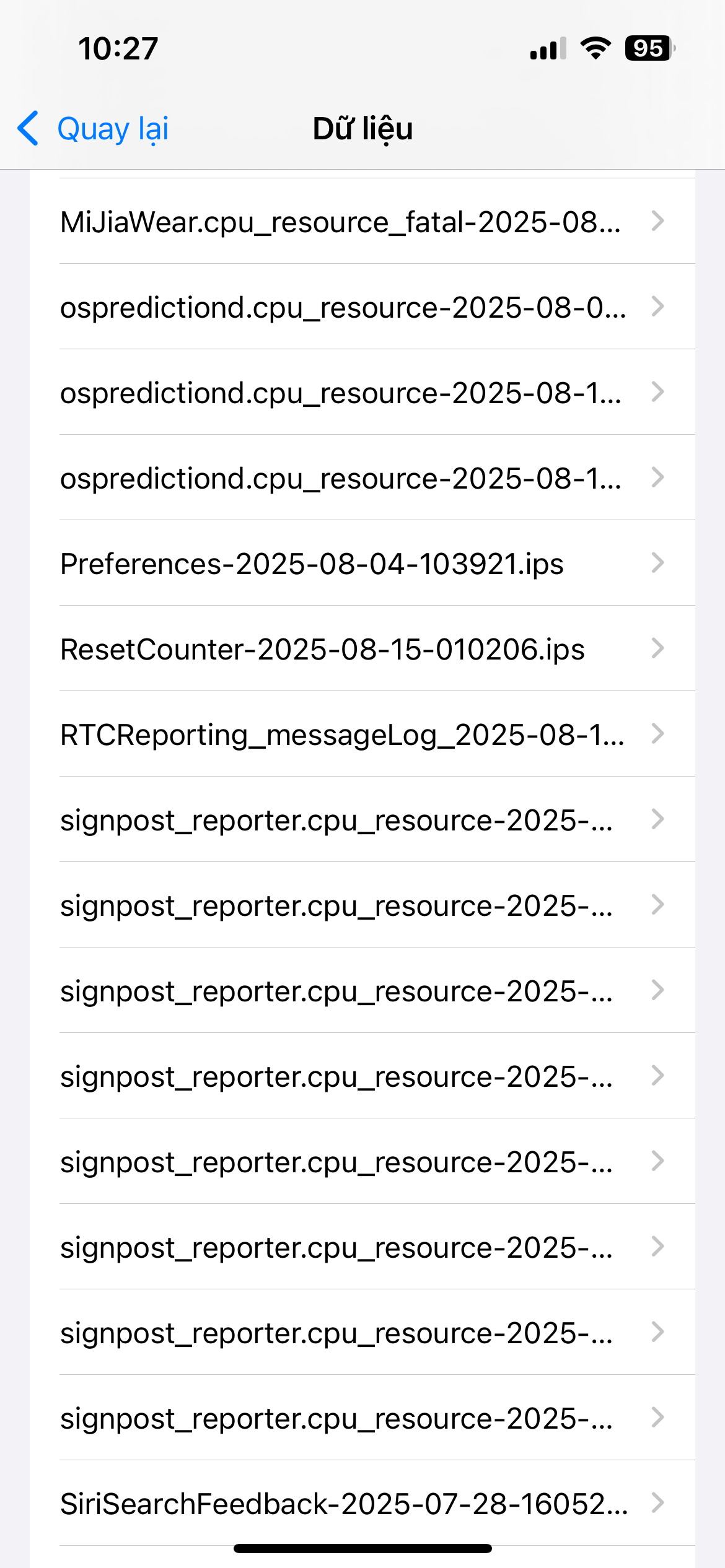This screenshot has width=725, height=1568.
Task: Tap the Wi-Fi status icon
Action: (x=595, y=48)
